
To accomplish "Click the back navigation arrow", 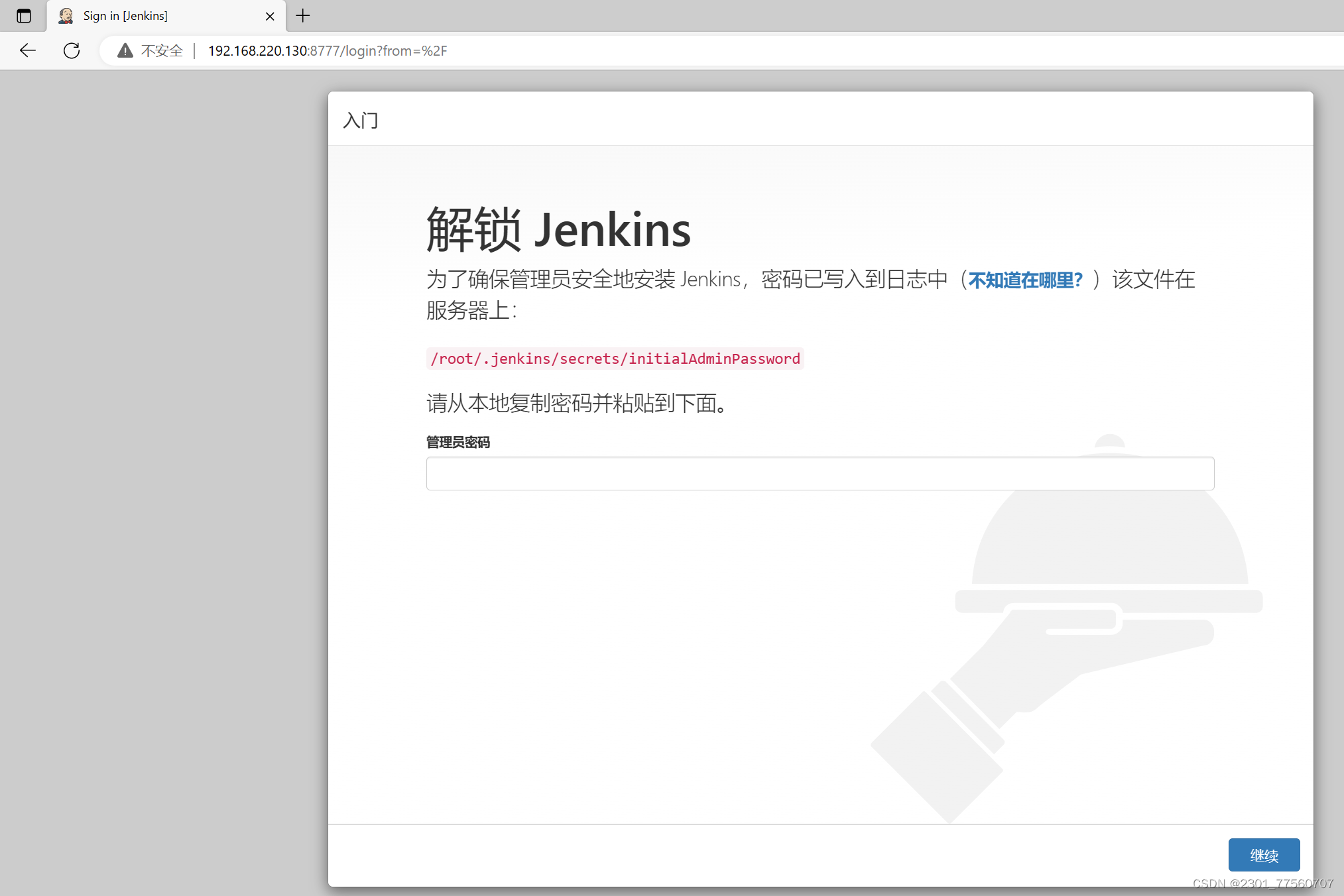I will pos(27,50).
